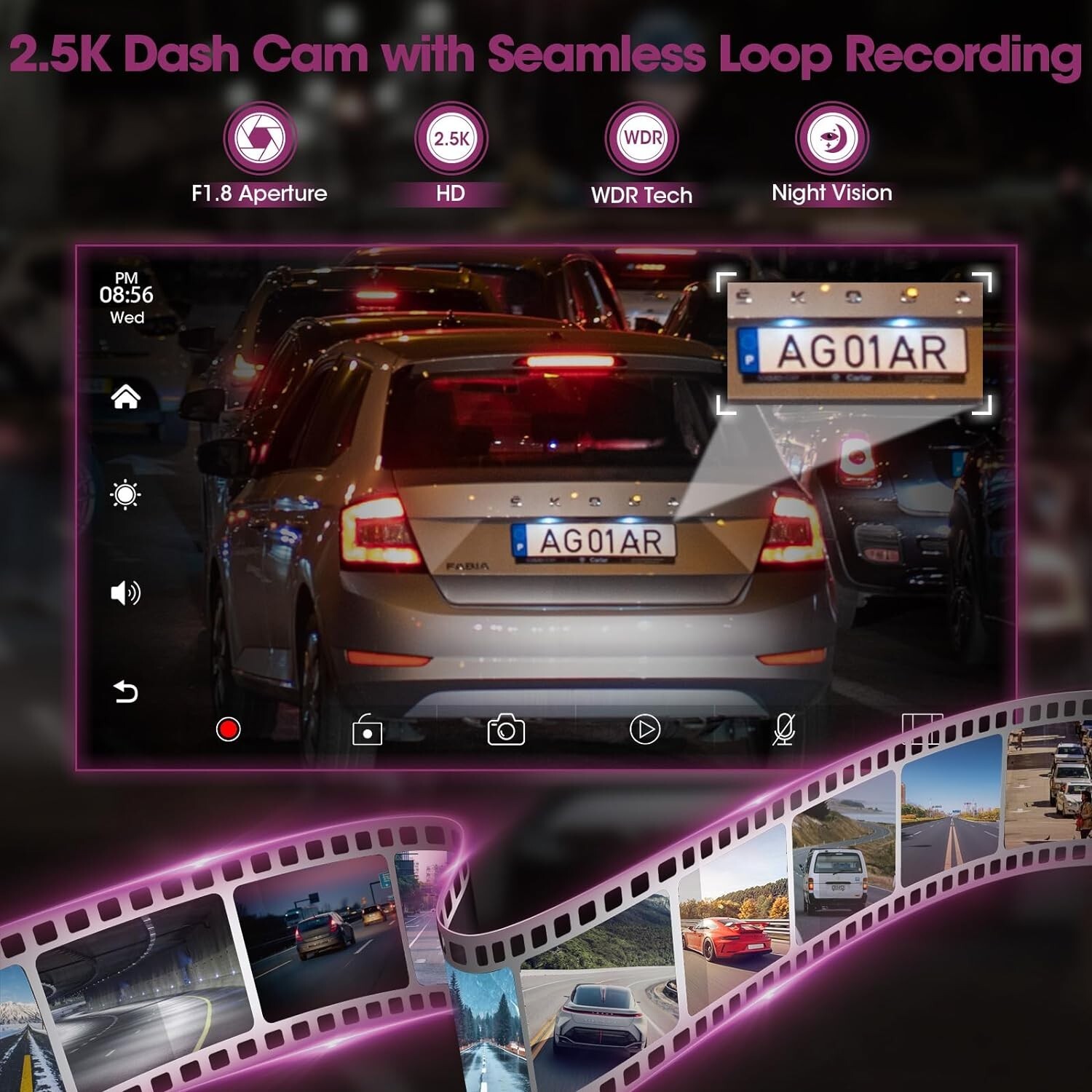Click the 'Night Vision' label
This screenshot has height=1092, width=1092.
pyautogui.click(x=832, y=193)
